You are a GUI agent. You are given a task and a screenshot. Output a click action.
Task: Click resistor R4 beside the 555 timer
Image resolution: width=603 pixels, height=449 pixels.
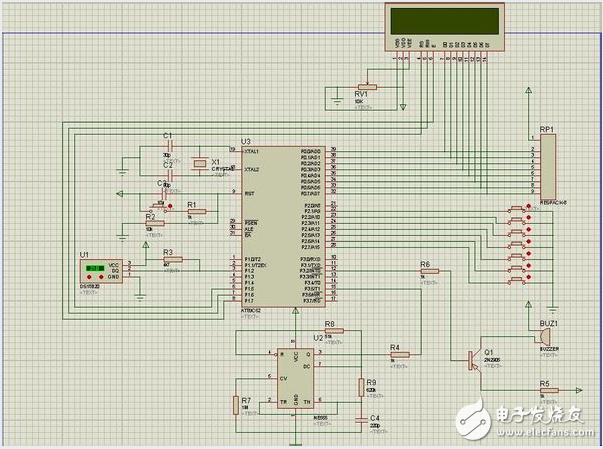[398, 356]
